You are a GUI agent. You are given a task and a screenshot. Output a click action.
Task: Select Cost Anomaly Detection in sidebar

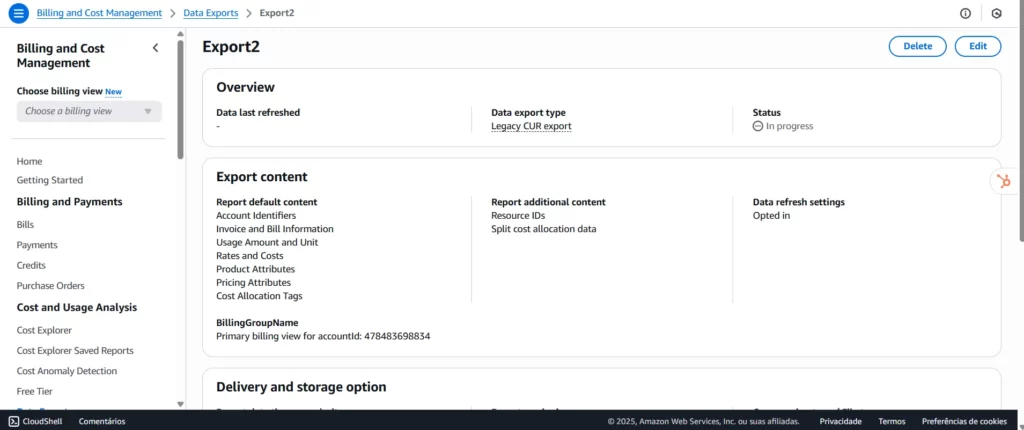click(67, 371)
